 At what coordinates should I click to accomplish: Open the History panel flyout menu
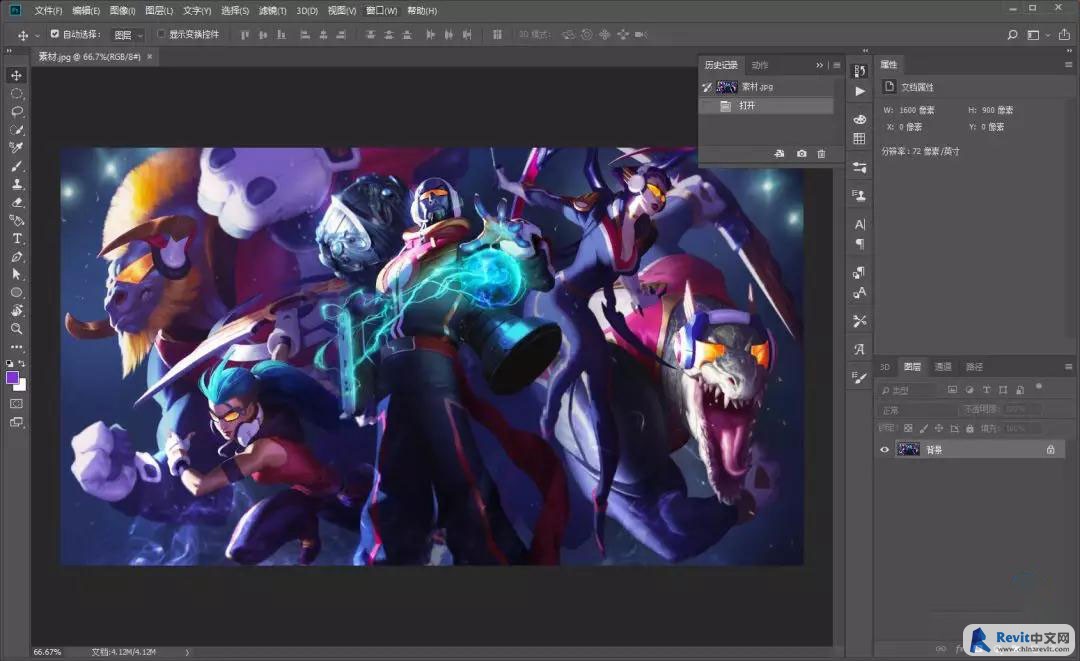pos(837,65)
